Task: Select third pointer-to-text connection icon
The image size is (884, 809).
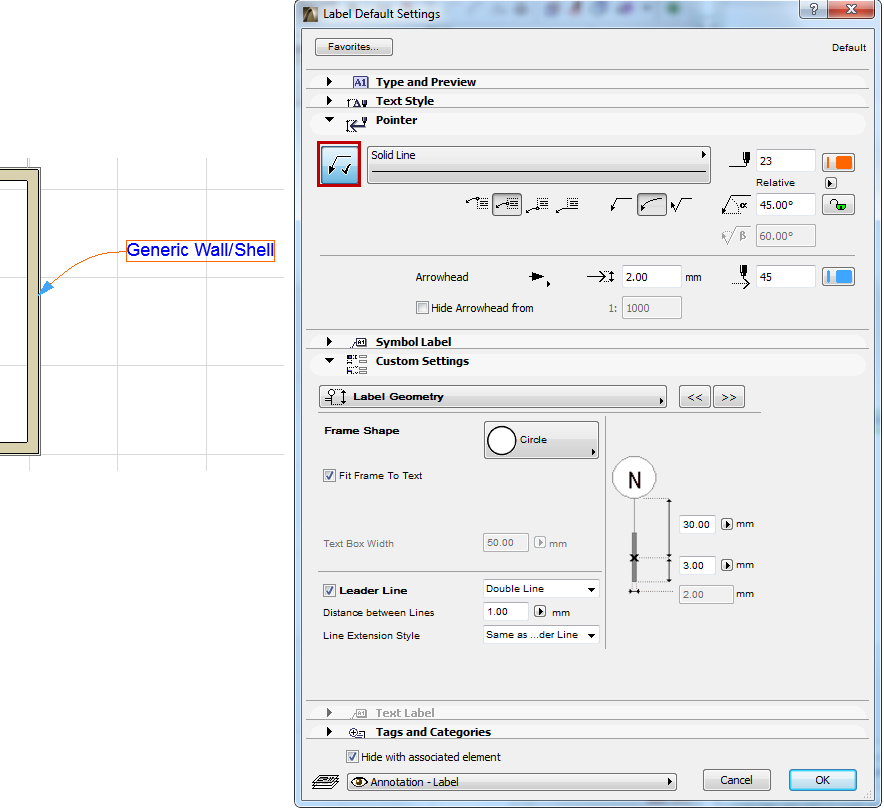Action: (x=537, y=204)
